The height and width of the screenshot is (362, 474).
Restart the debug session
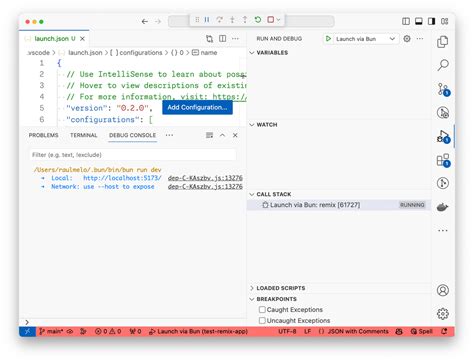[x=258, y=20]
